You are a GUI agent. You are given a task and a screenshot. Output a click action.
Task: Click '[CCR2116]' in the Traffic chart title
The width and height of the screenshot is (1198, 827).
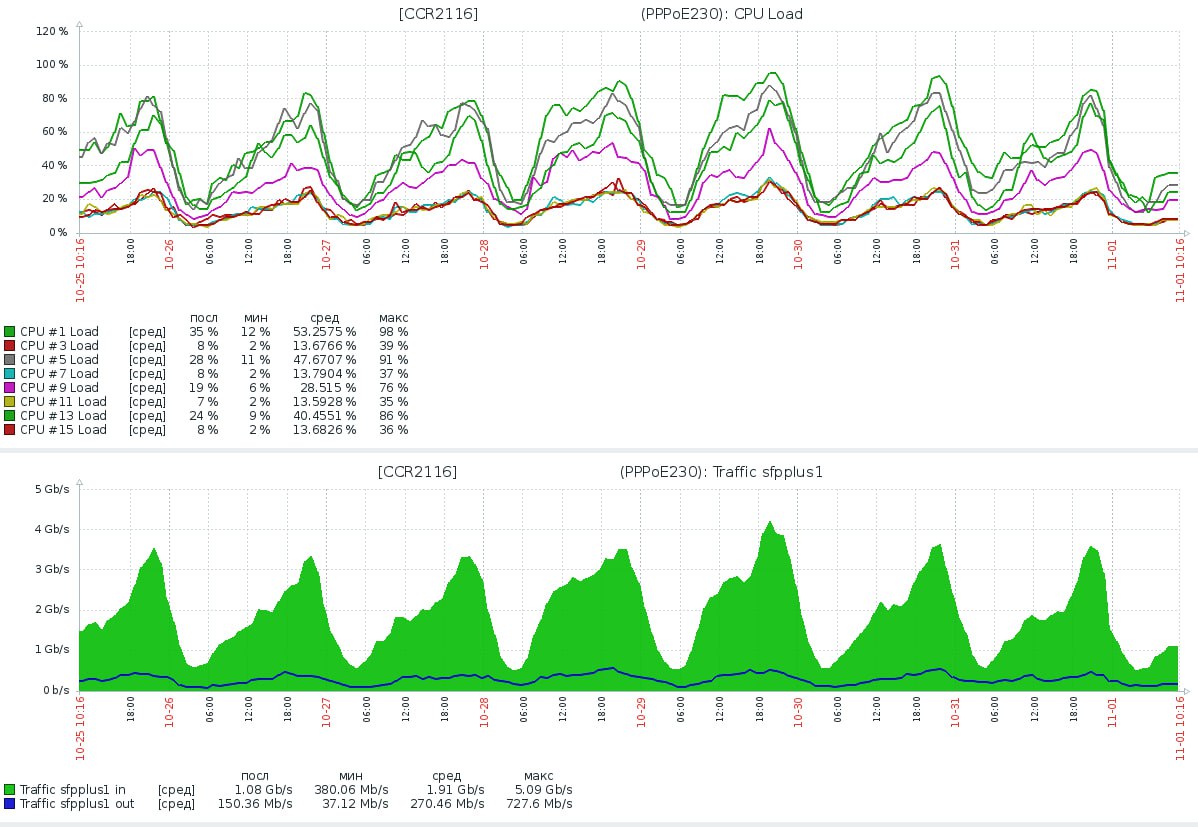417,472
